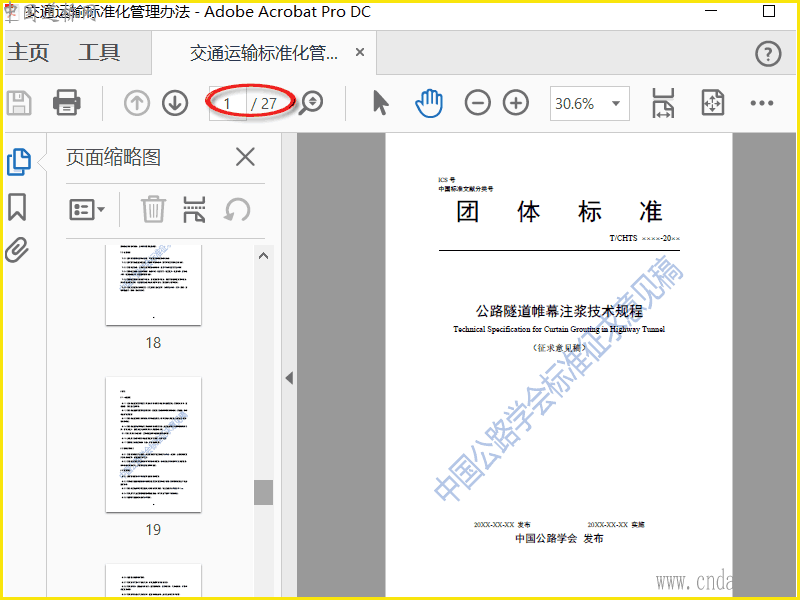This screenshot has height=600, width=800.
Task: Select the 交通运输标准化管... document tab
Action: [x=264, y=53]
